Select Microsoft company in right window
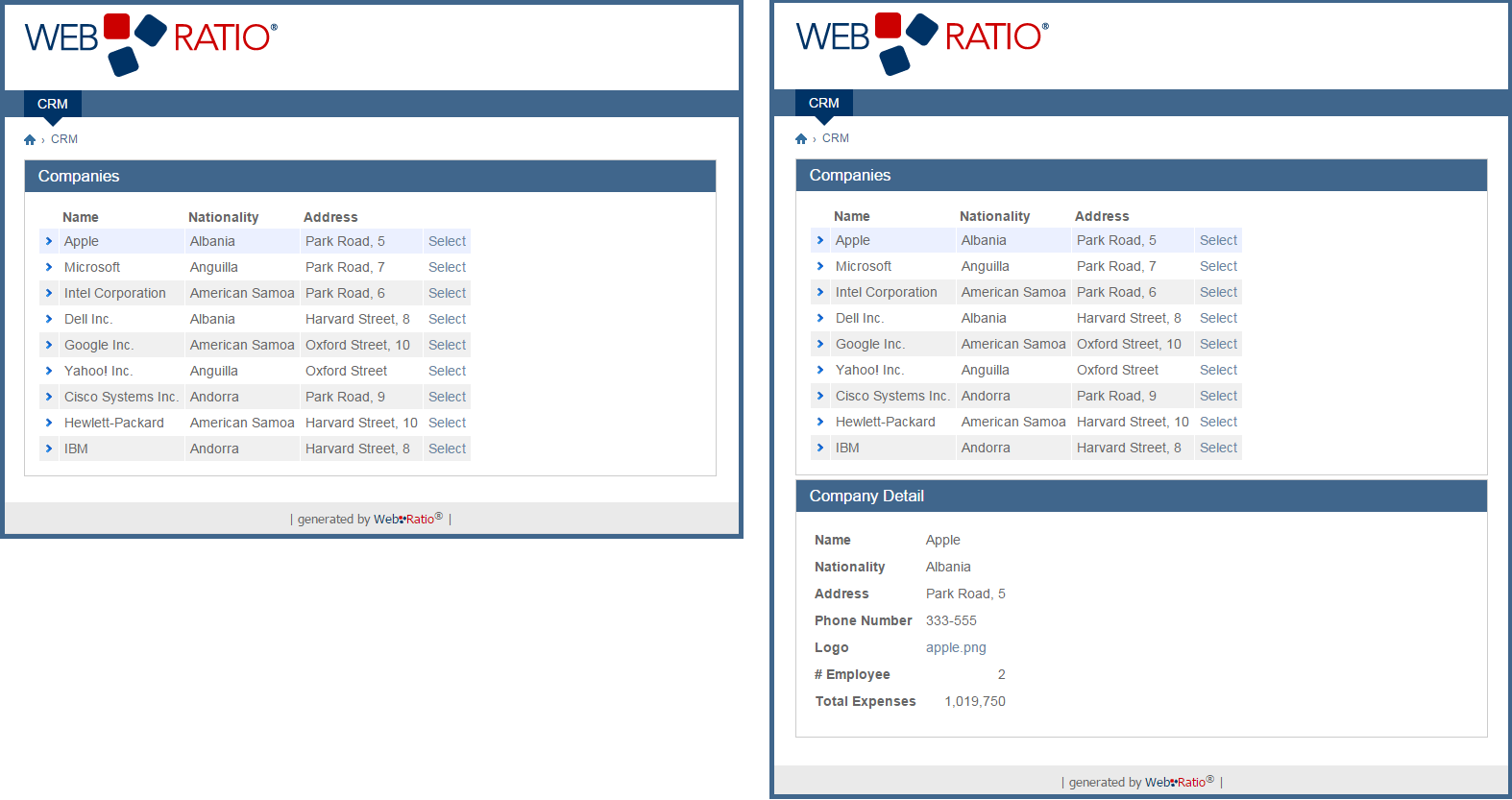Screen dimensions: 1512x800 coord(1218,266)
